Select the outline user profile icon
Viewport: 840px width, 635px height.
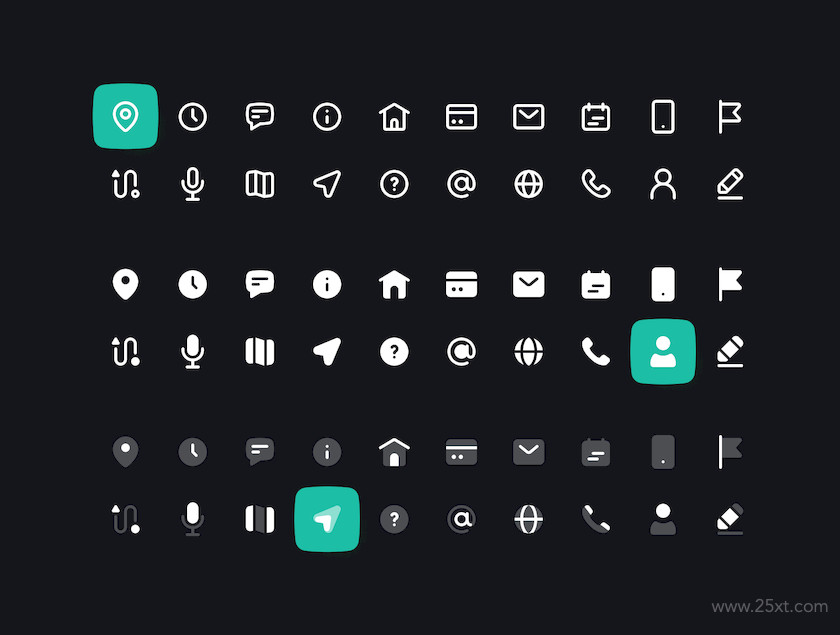pyautogui.click(x=663, y=184)
